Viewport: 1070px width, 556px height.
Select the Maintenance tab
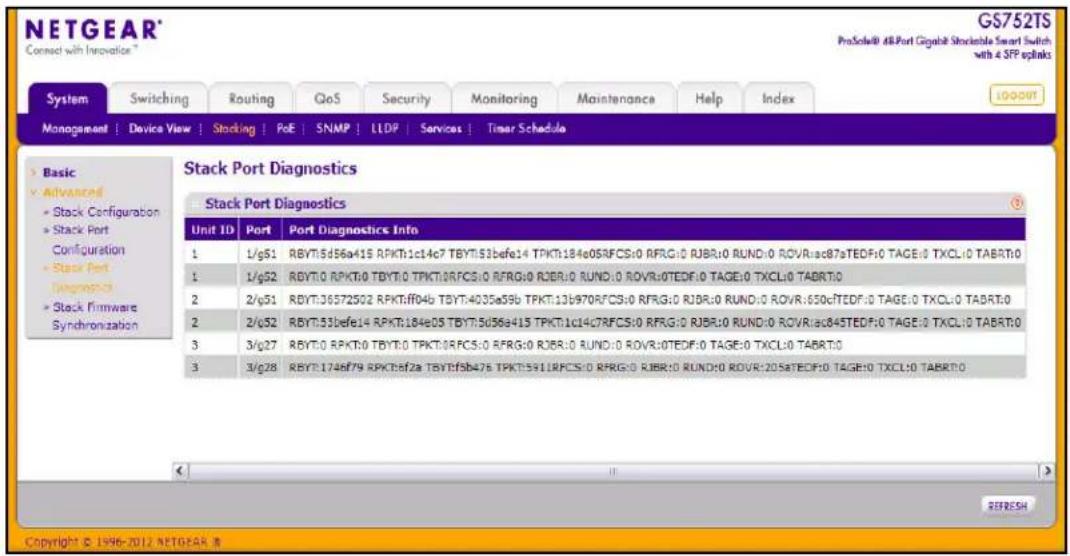point(616,99)
